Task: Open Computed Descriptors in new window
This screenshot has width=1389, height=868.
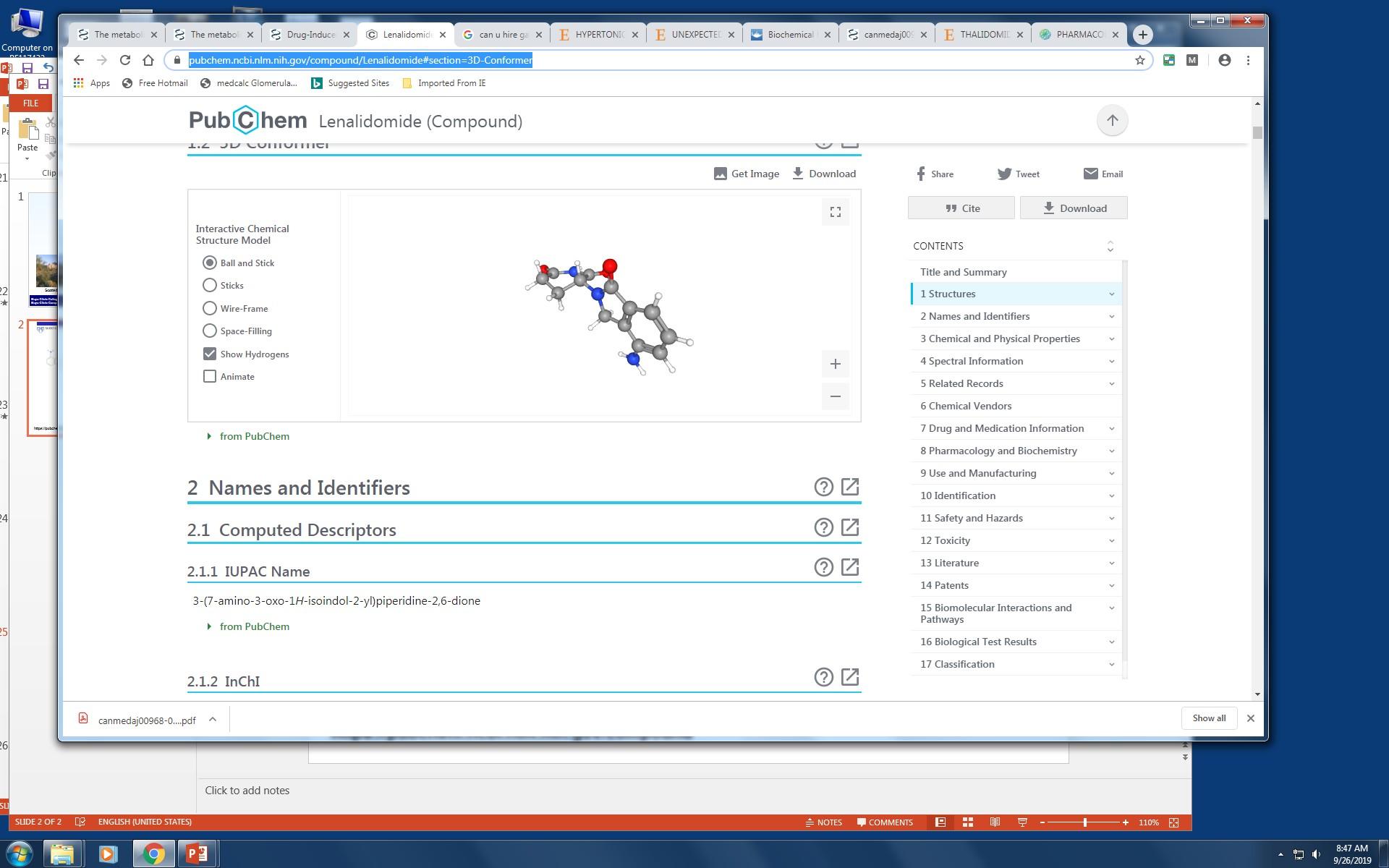Action: click(x=850, y=527)
